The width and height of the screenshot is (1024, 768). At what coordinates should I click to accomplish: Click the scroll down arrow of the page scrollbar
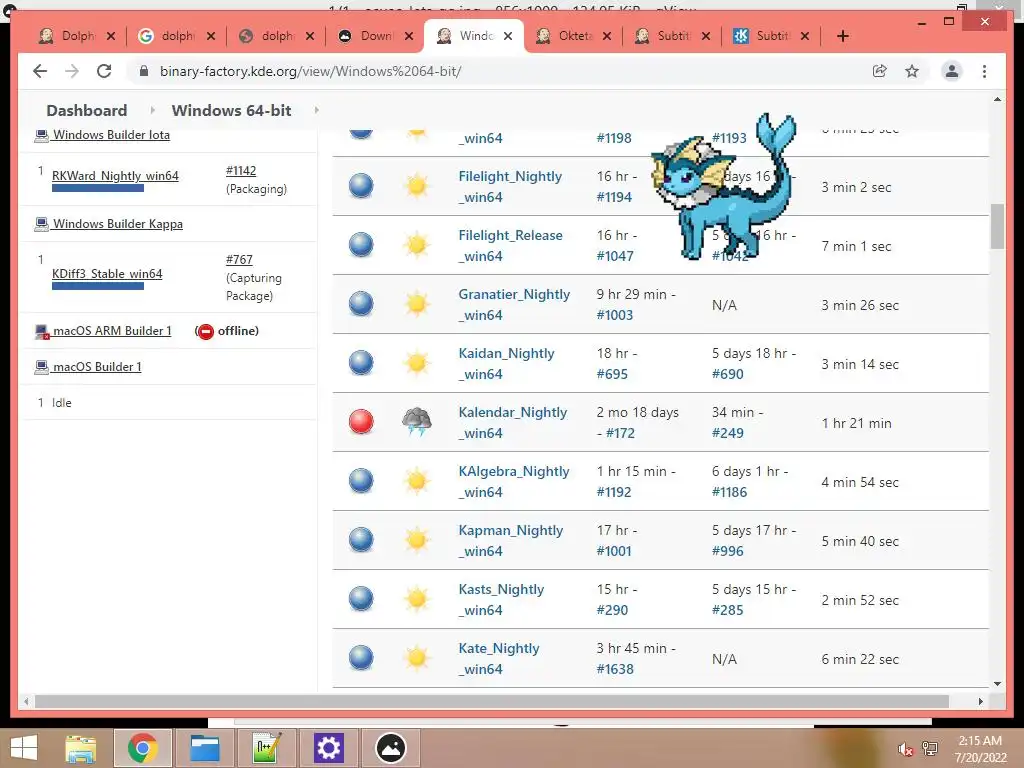pyautogui.click(x=997, y=684)
